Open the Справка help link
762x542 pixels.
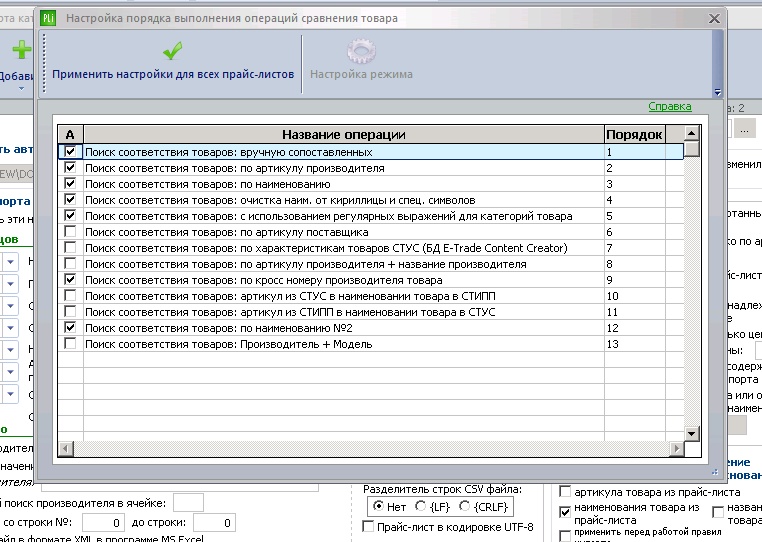click(x=670, y=106)
